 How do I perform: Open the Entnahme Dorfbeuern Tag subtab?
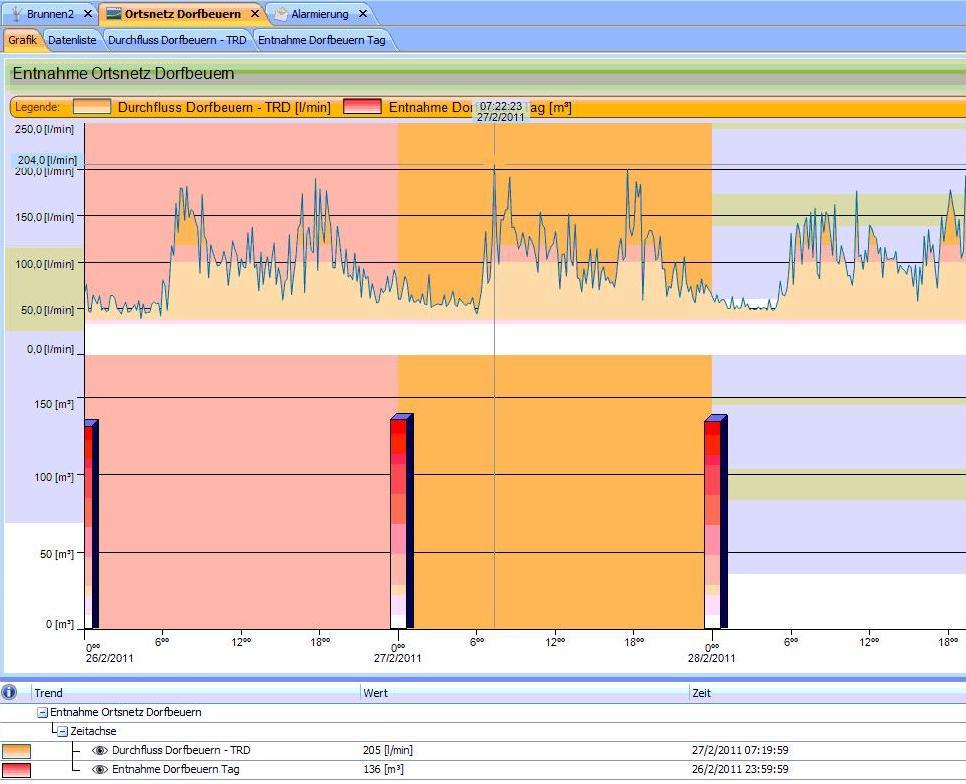coord(321,41)
